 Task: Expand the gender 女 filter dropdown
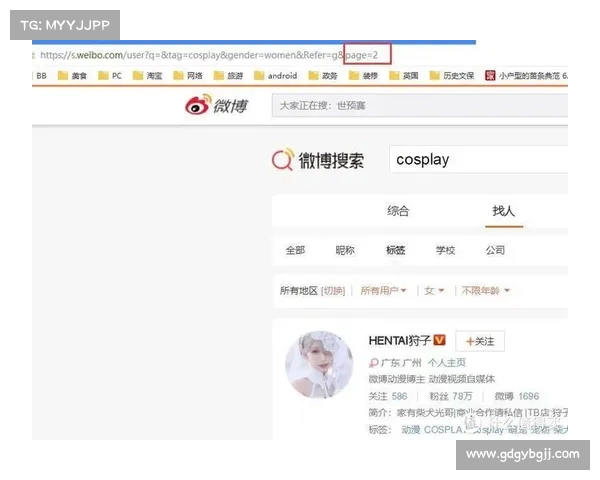click(434, 291)
